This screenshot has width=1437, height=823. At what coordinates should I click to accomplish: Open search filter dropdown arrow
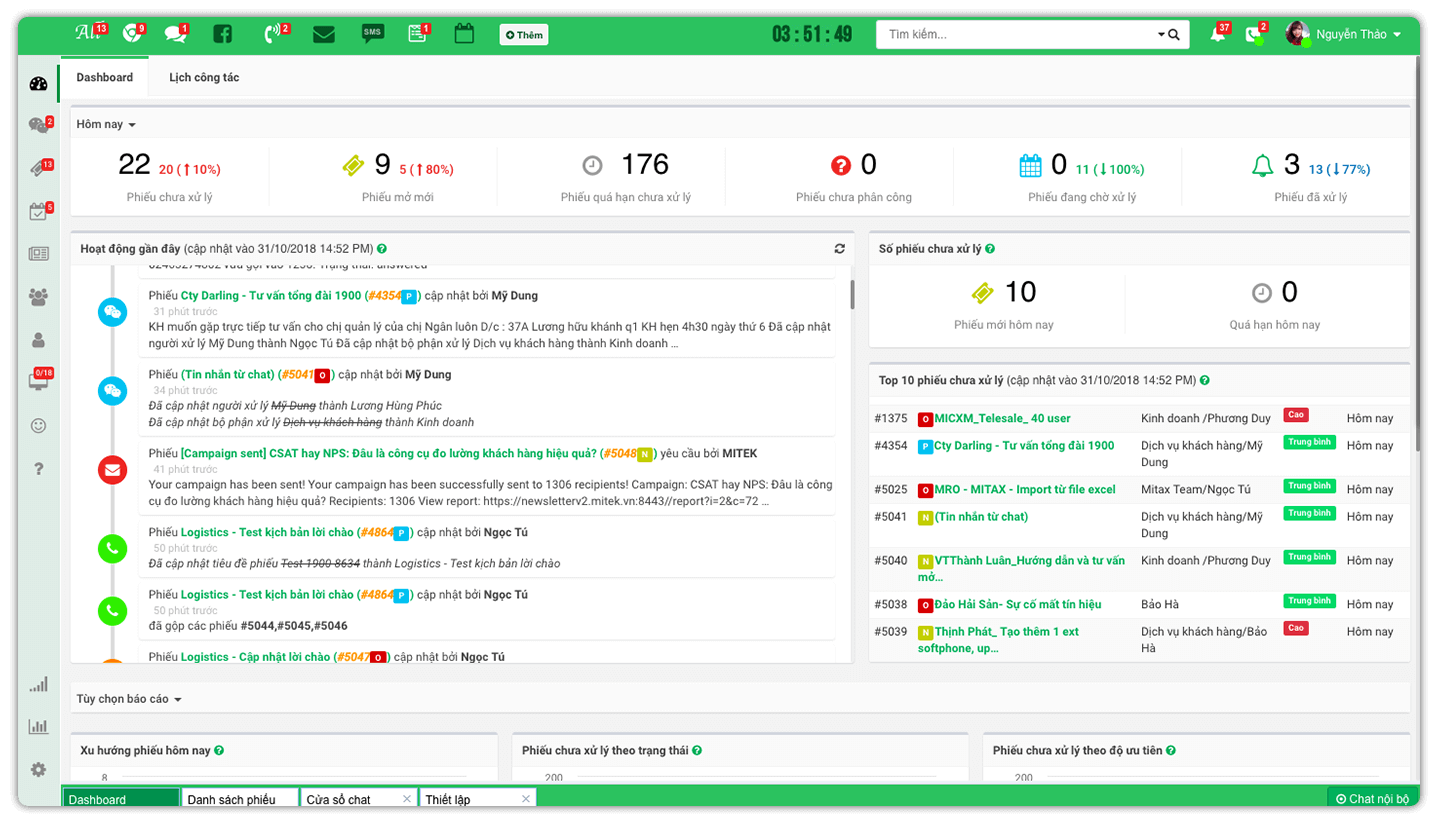1162,35
